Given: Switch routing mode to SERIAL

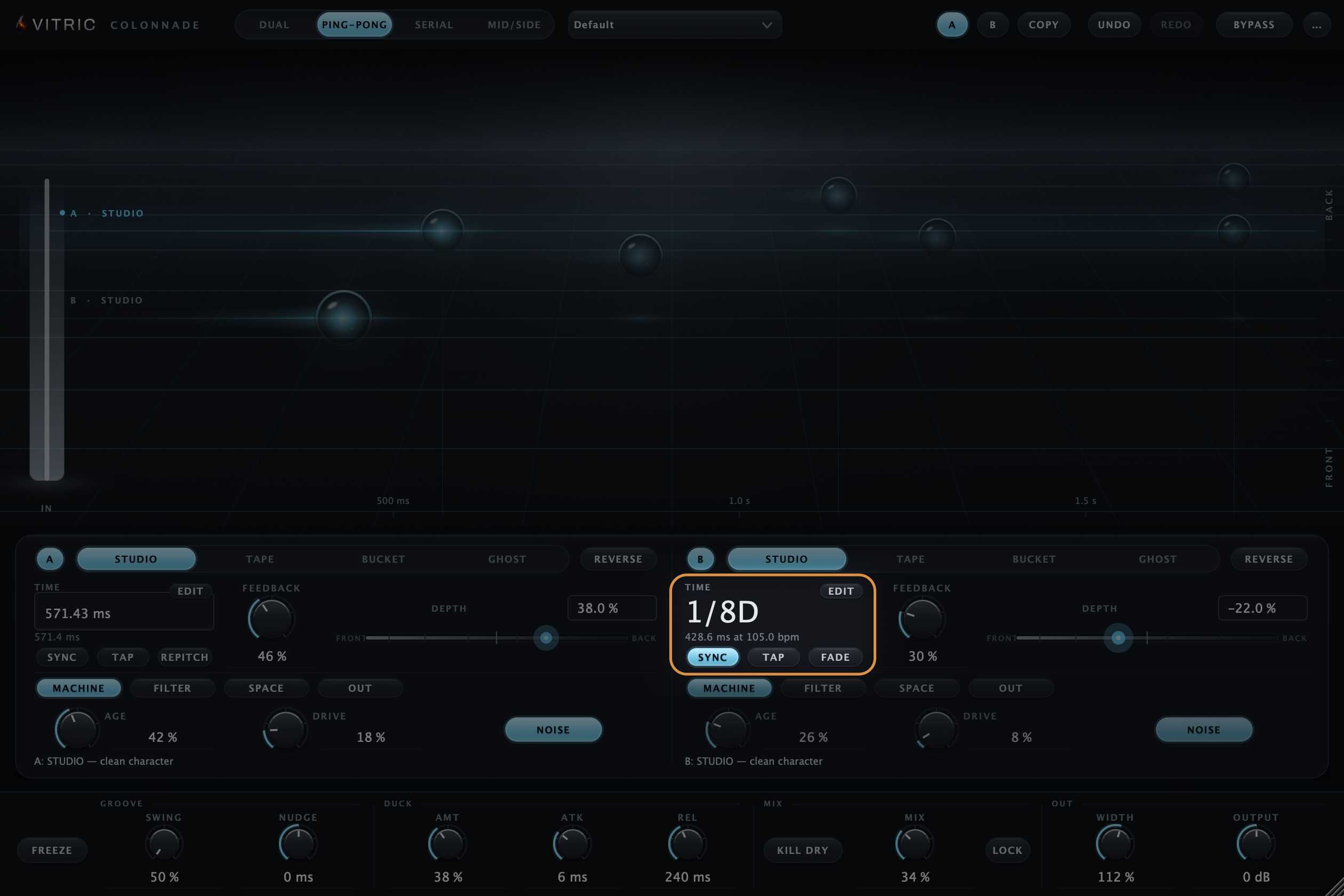Looking at the screenshot, I should pyautogui.click(x=434, y=25).
